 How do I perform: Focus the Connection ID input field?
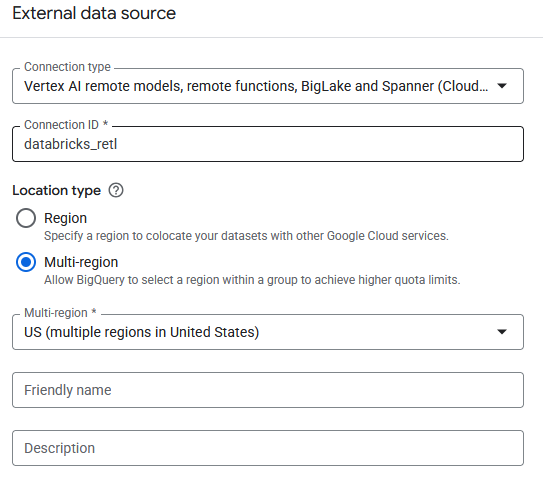(x=268, y=144)
